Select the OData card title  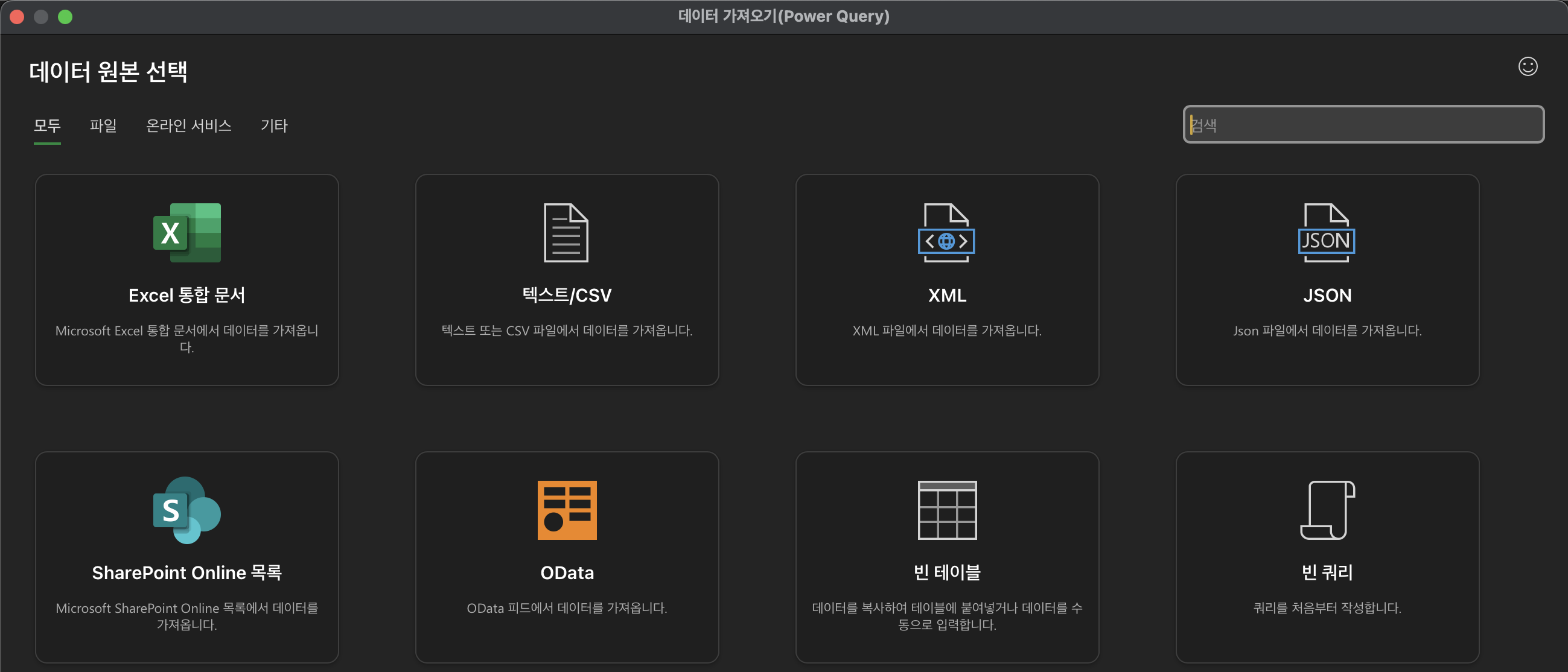coord(567,573)
